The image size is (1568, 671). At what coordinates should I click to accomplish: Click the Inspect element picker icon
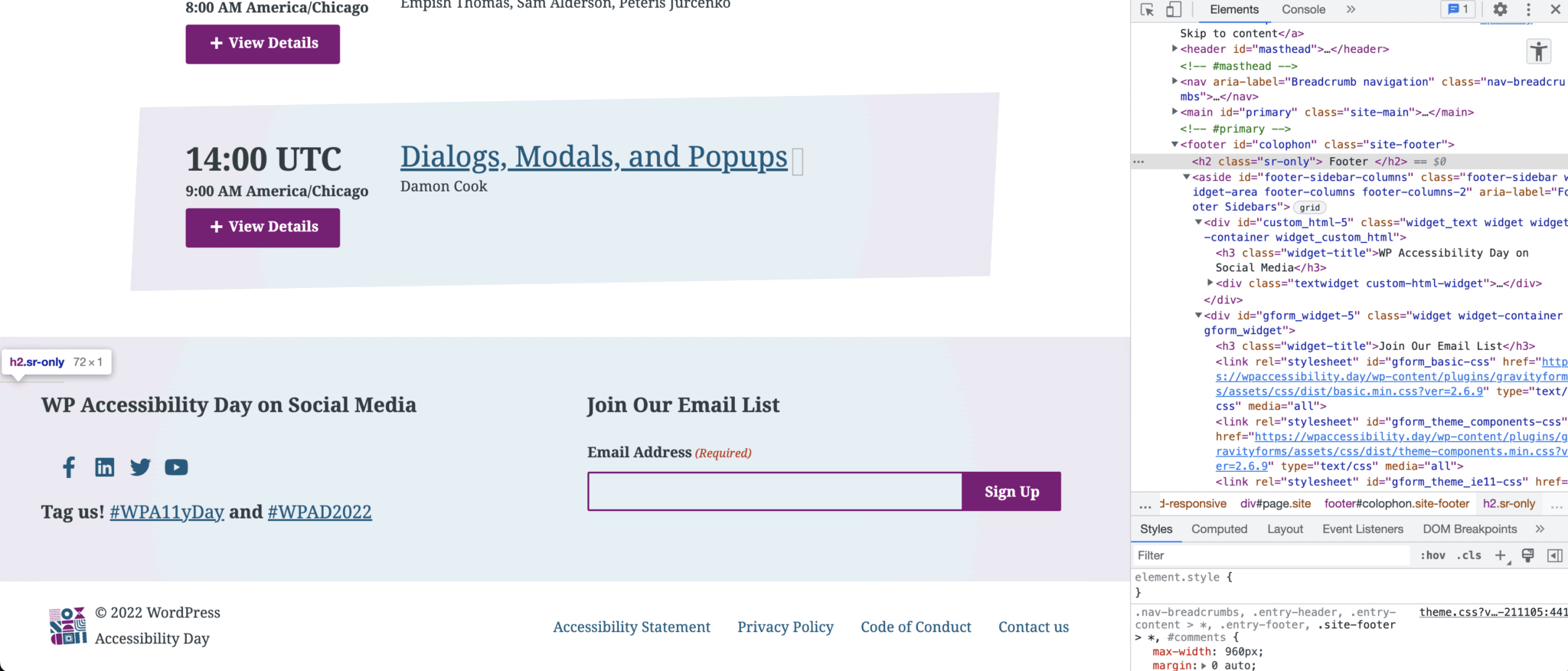pyautogui.click(x=1145, y=10)
